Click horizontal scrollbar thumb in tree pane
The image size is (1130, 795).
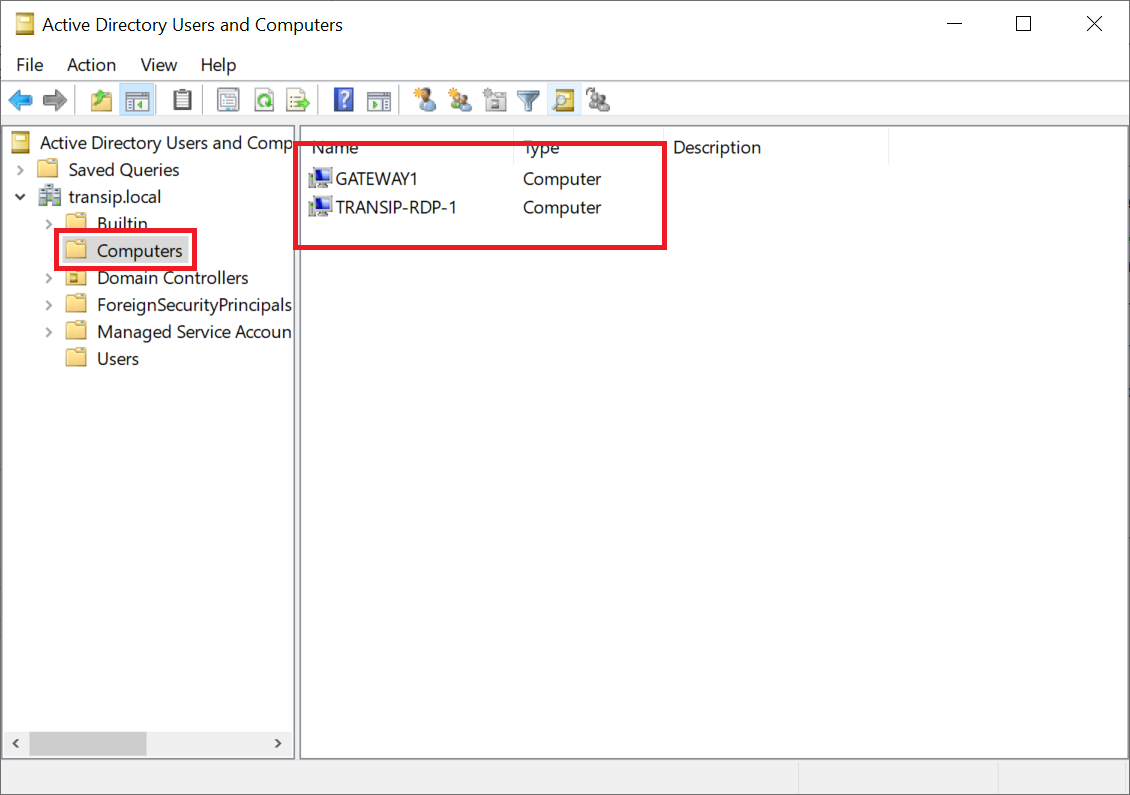pos(88,743)
